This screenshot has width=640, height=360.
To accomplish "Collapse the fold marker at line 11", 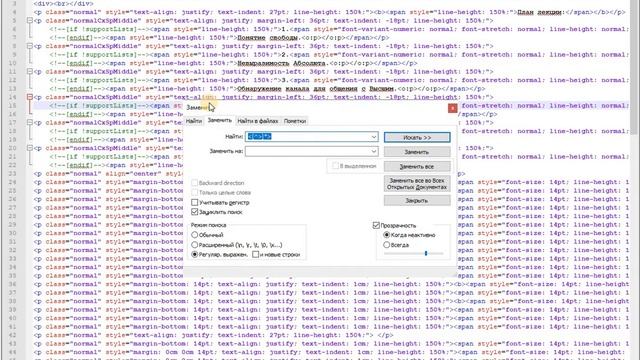I will tap(30, 71).
